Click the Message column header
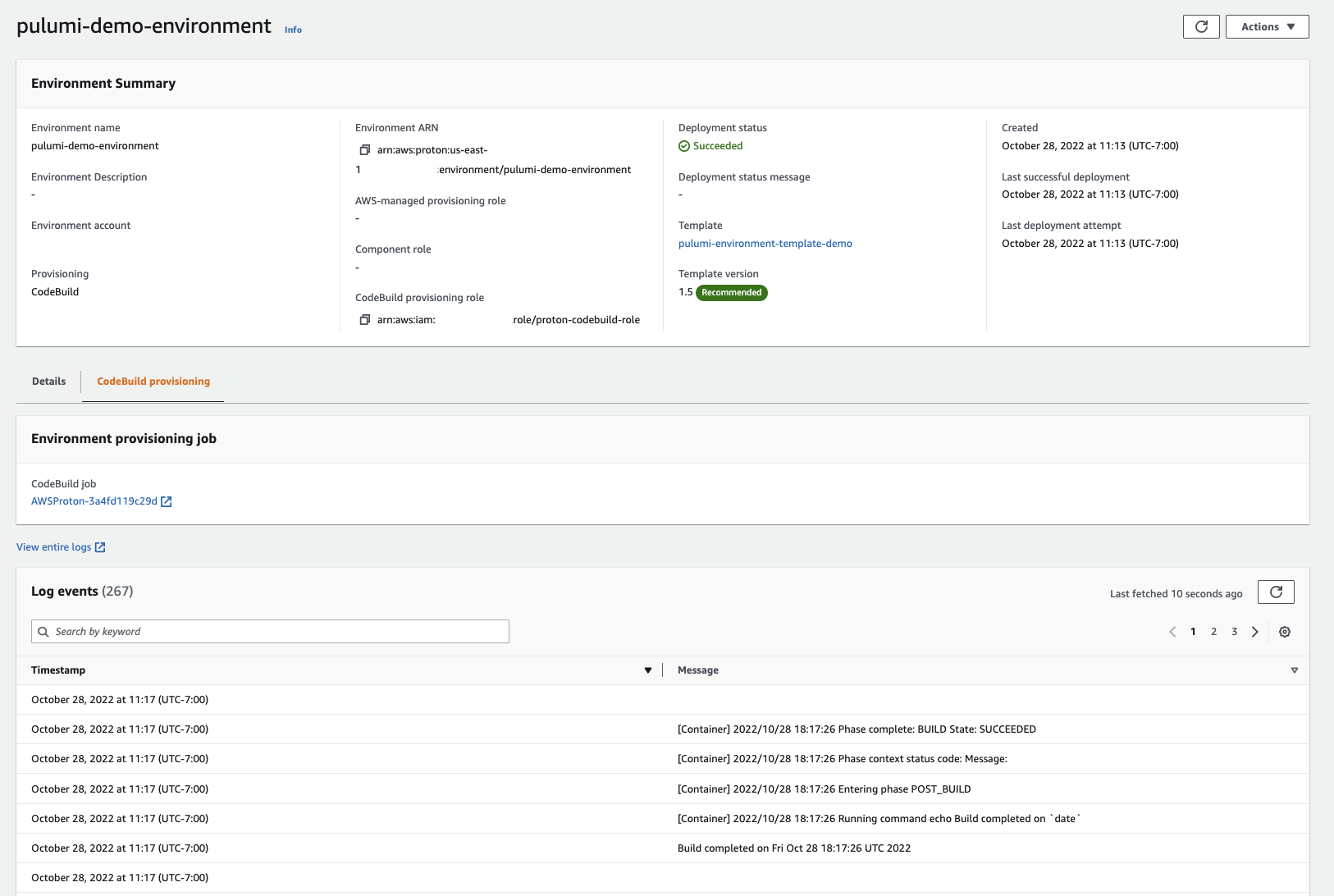Viewport: 1334px width, 896px height. 698,670
